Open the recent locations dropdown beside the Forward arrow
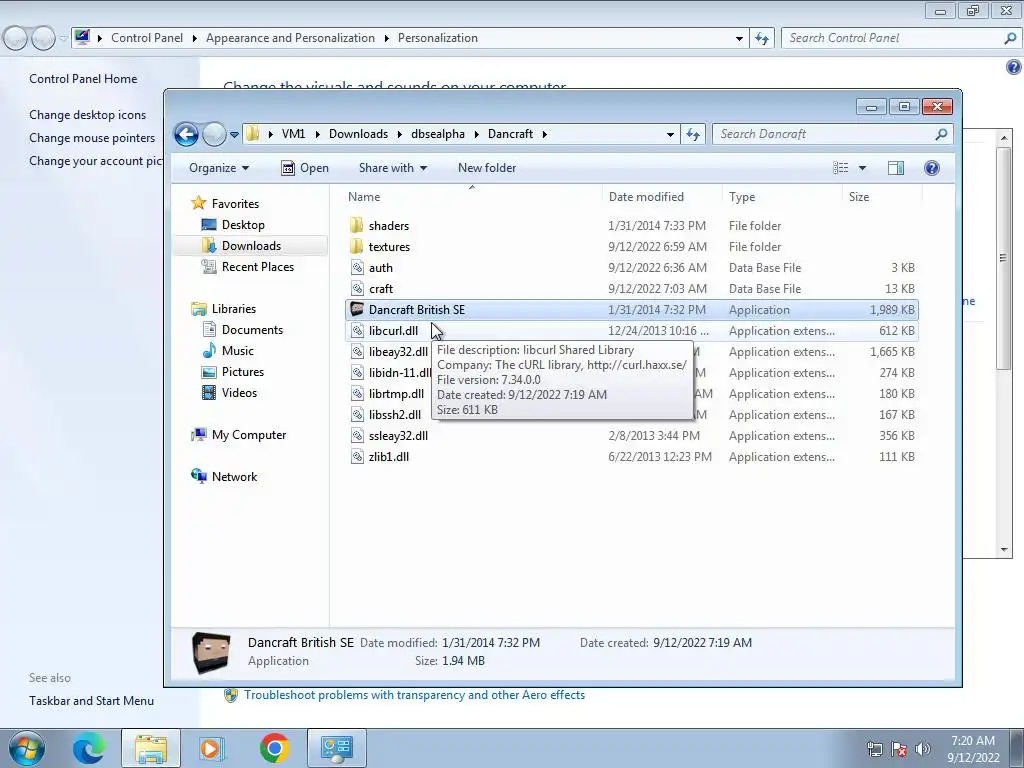Screen dimensions: 1024x768 (234, 135)
